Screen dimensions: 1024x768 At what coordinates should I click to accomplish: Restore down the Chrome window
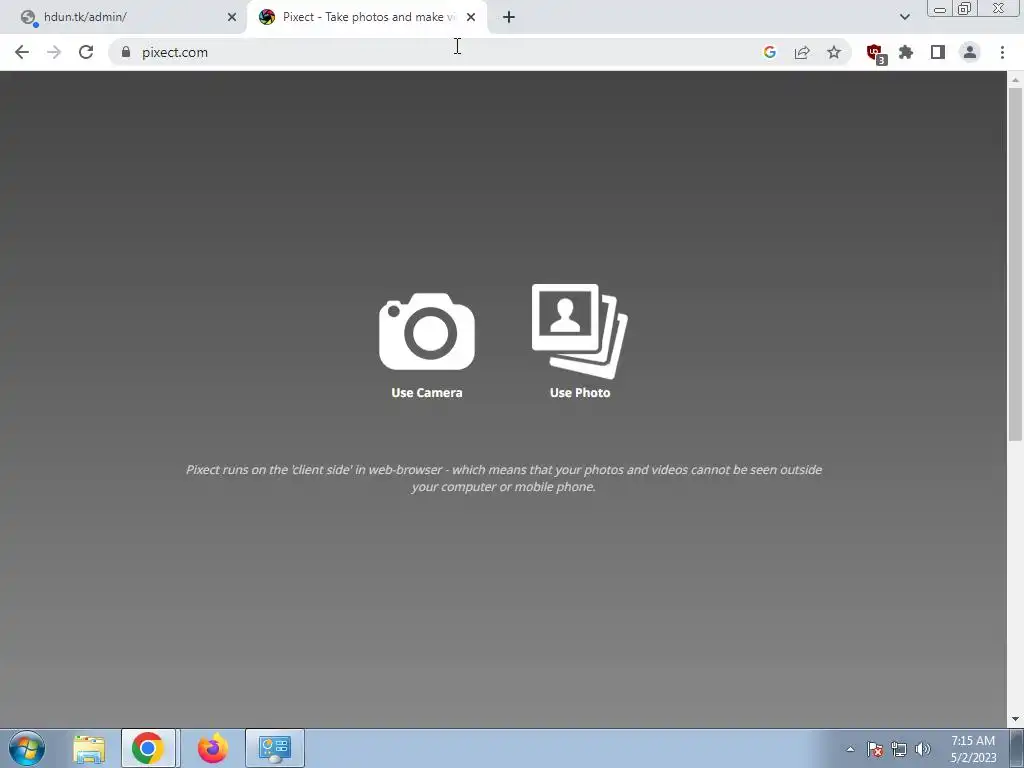[x=965, y=9]
